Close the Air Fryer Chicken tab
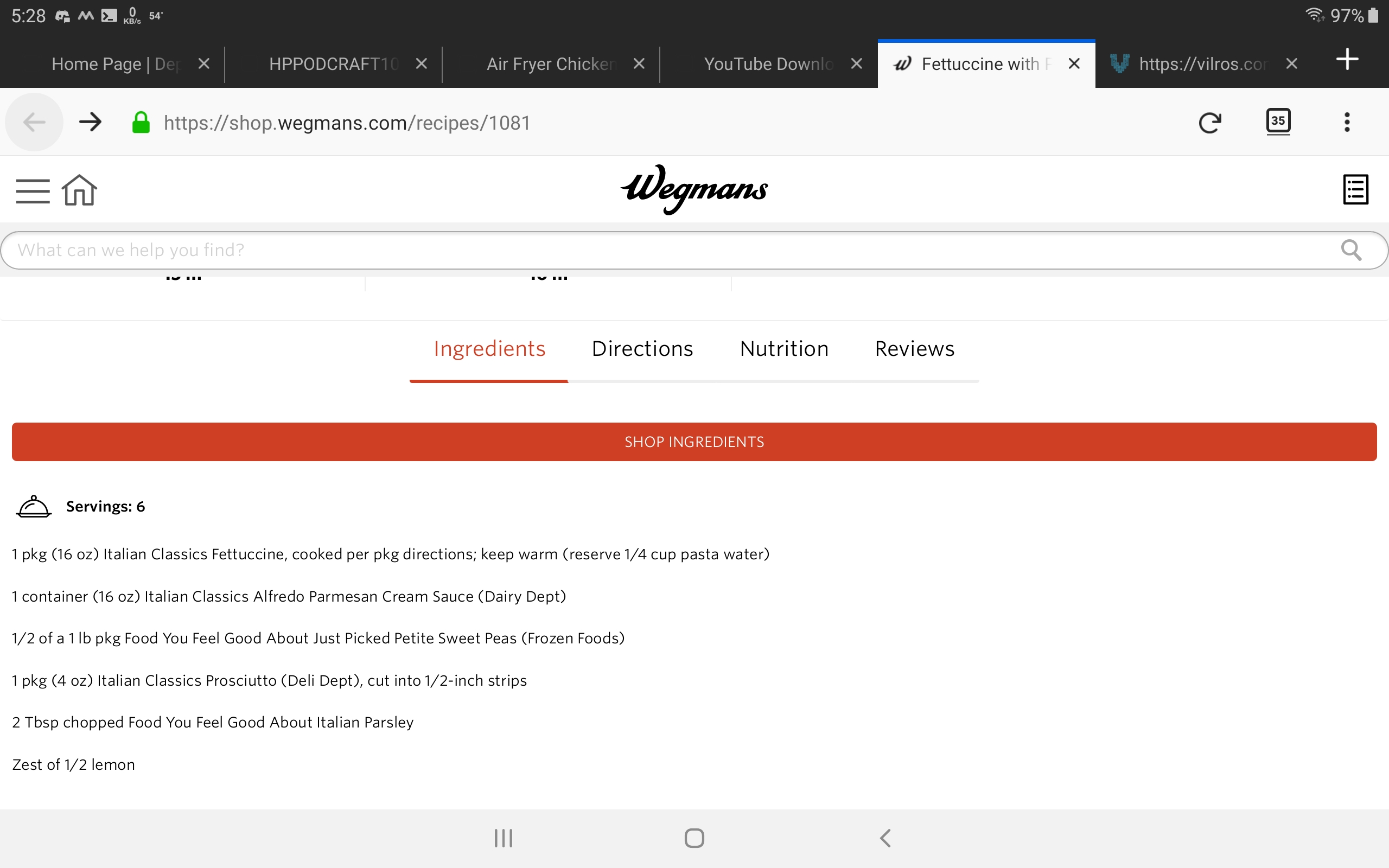Screen dimensions: 1389x868 [639, 63]
